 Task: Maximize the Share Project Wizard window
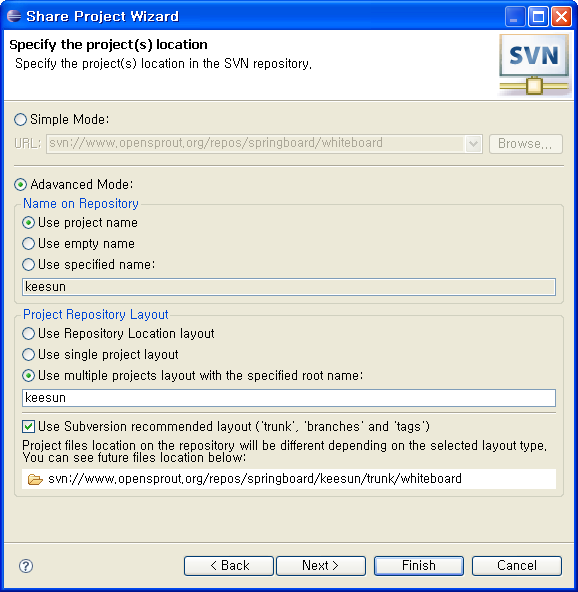tap(538, 17)
